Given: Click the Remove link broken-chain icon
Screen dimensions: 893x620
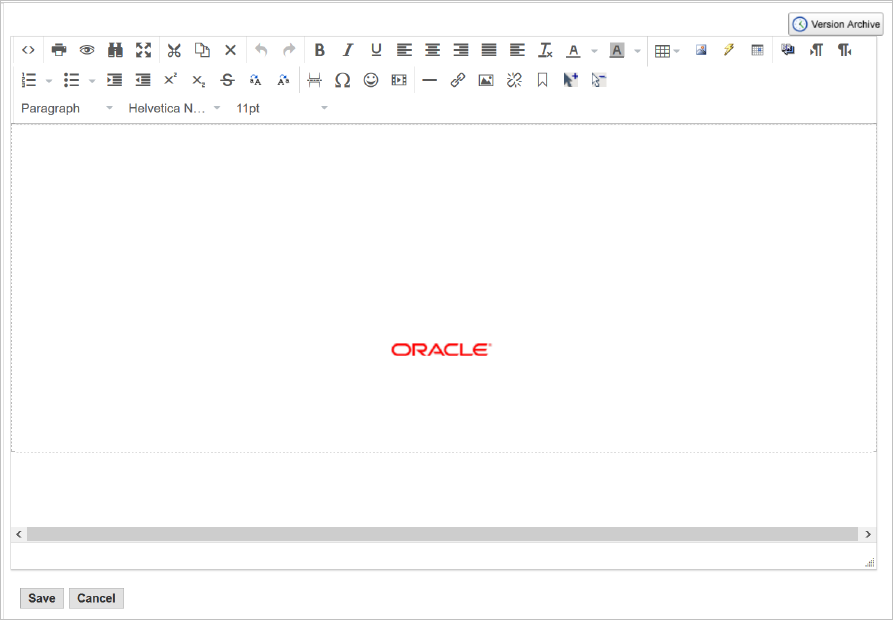Looking at the screenshot, I should click(514, 80).
